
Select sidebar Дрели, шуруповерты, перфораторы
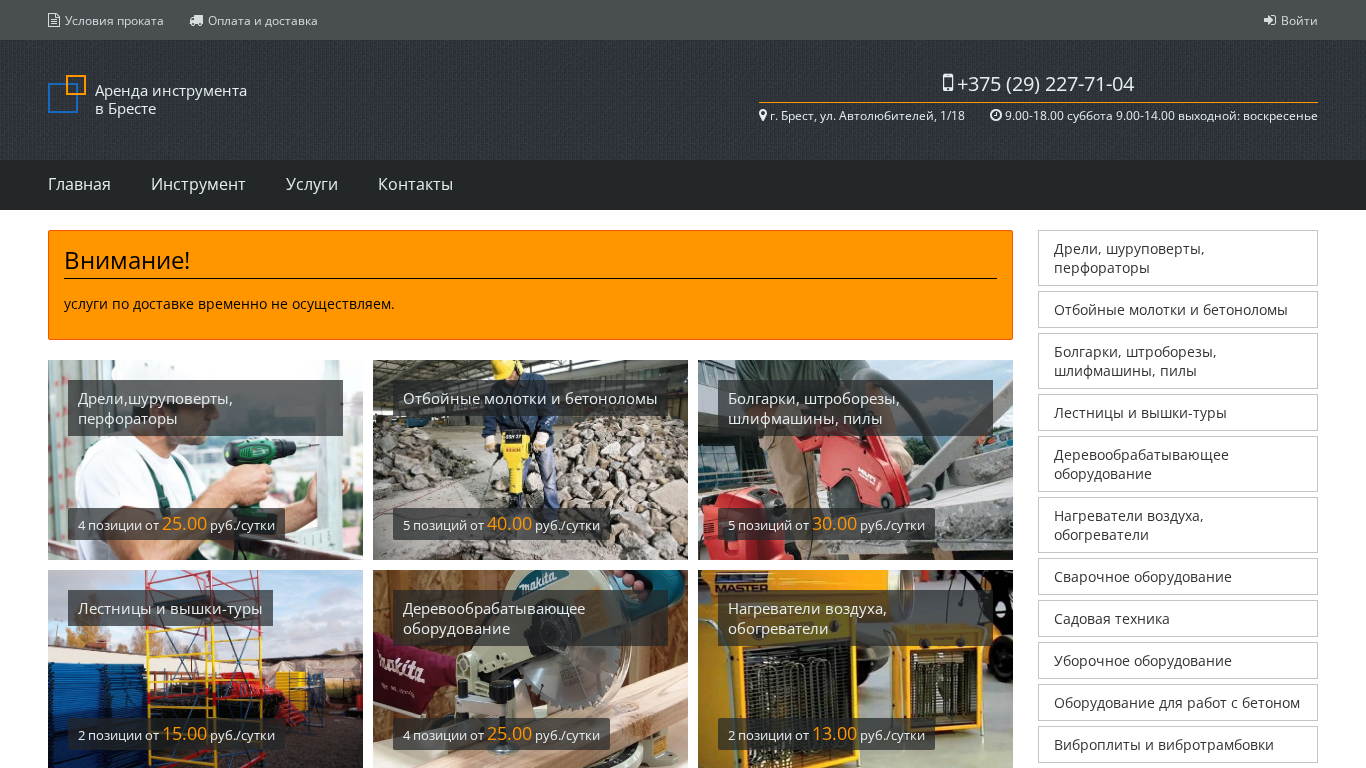[x=1178, y=258]
